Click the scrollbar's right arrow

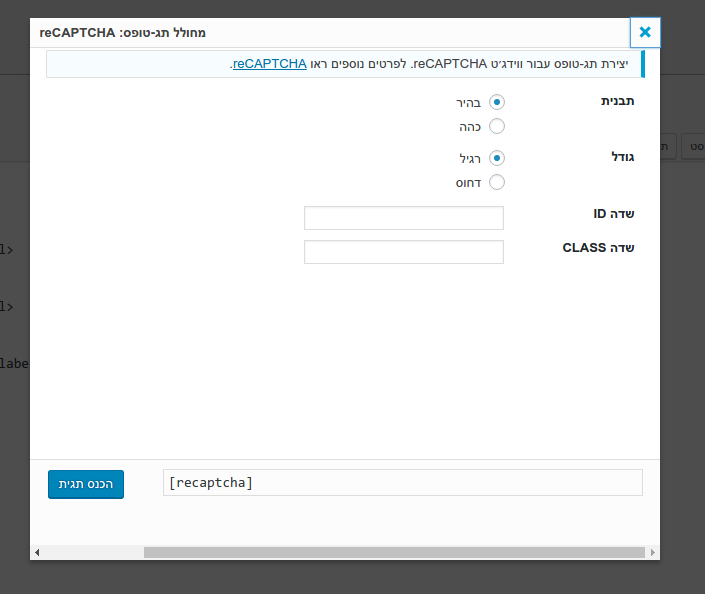(652, 552)
